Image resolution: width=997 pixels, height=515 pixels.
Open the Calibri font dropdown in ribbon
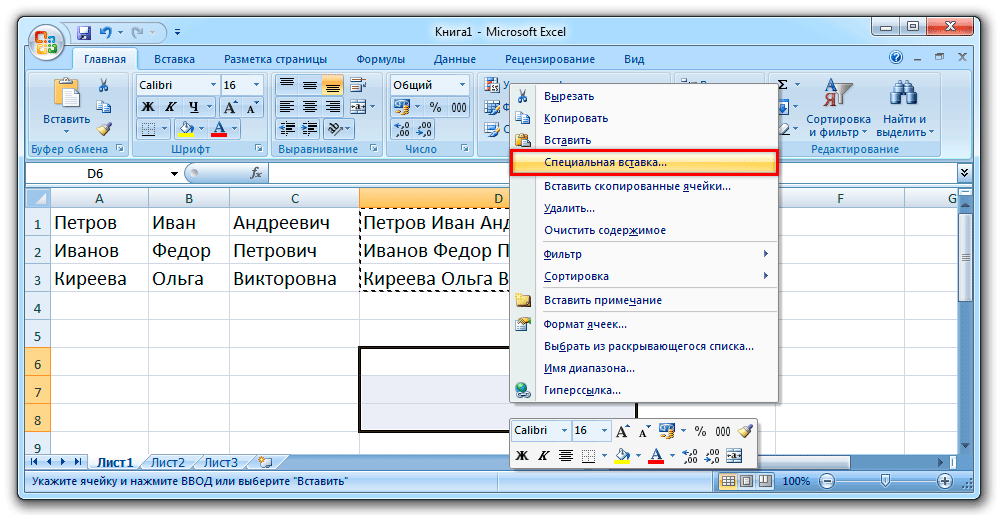[x=213, y=85]
